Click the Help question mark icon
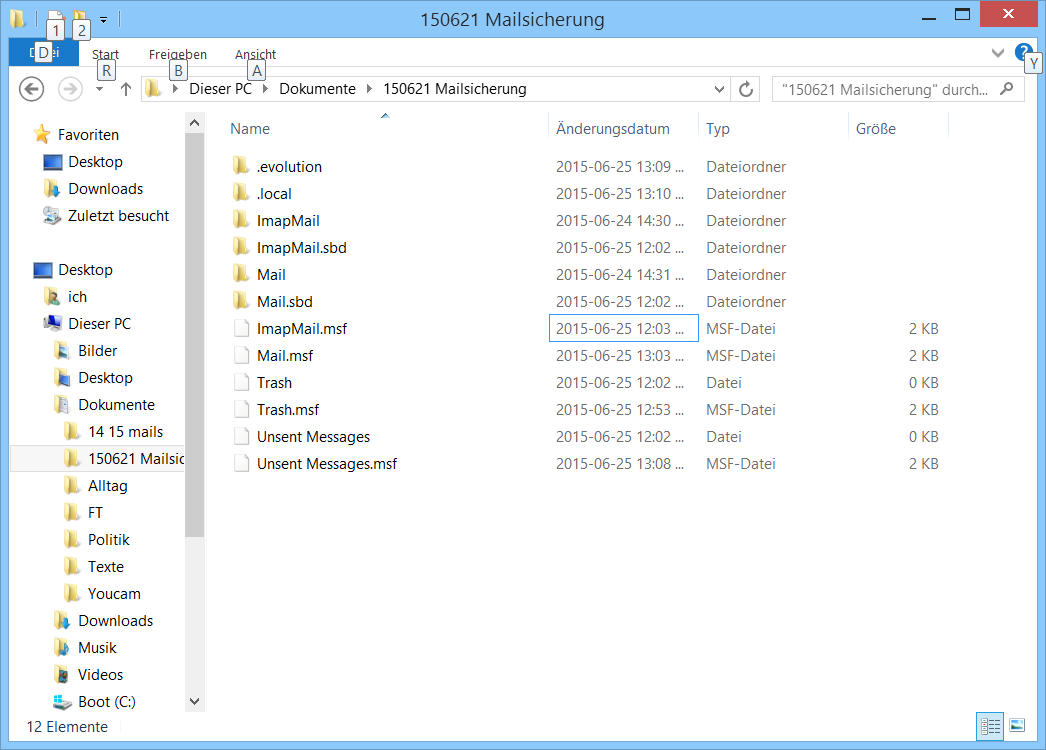Image resolution: width=1046 pixels, height=750 pixels. click(1022, 53)
